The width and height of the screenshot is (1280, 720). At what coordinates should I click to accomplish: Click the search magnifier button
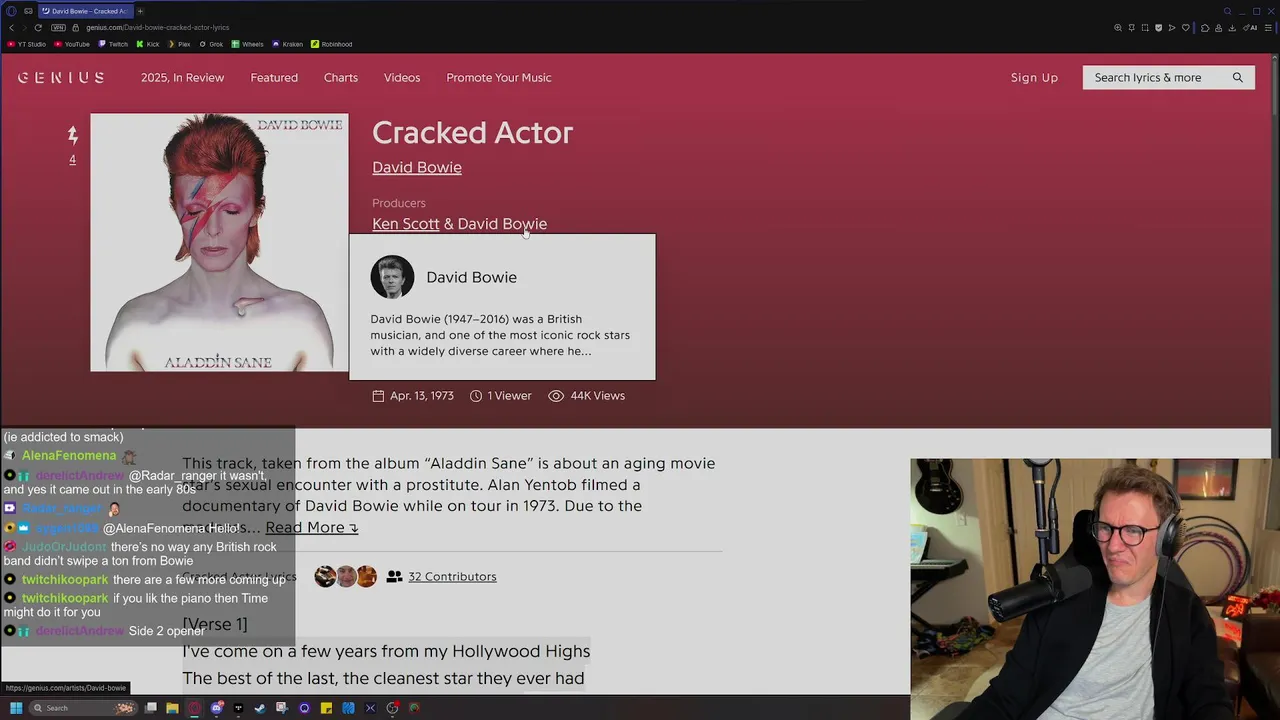coord(1238,77)
